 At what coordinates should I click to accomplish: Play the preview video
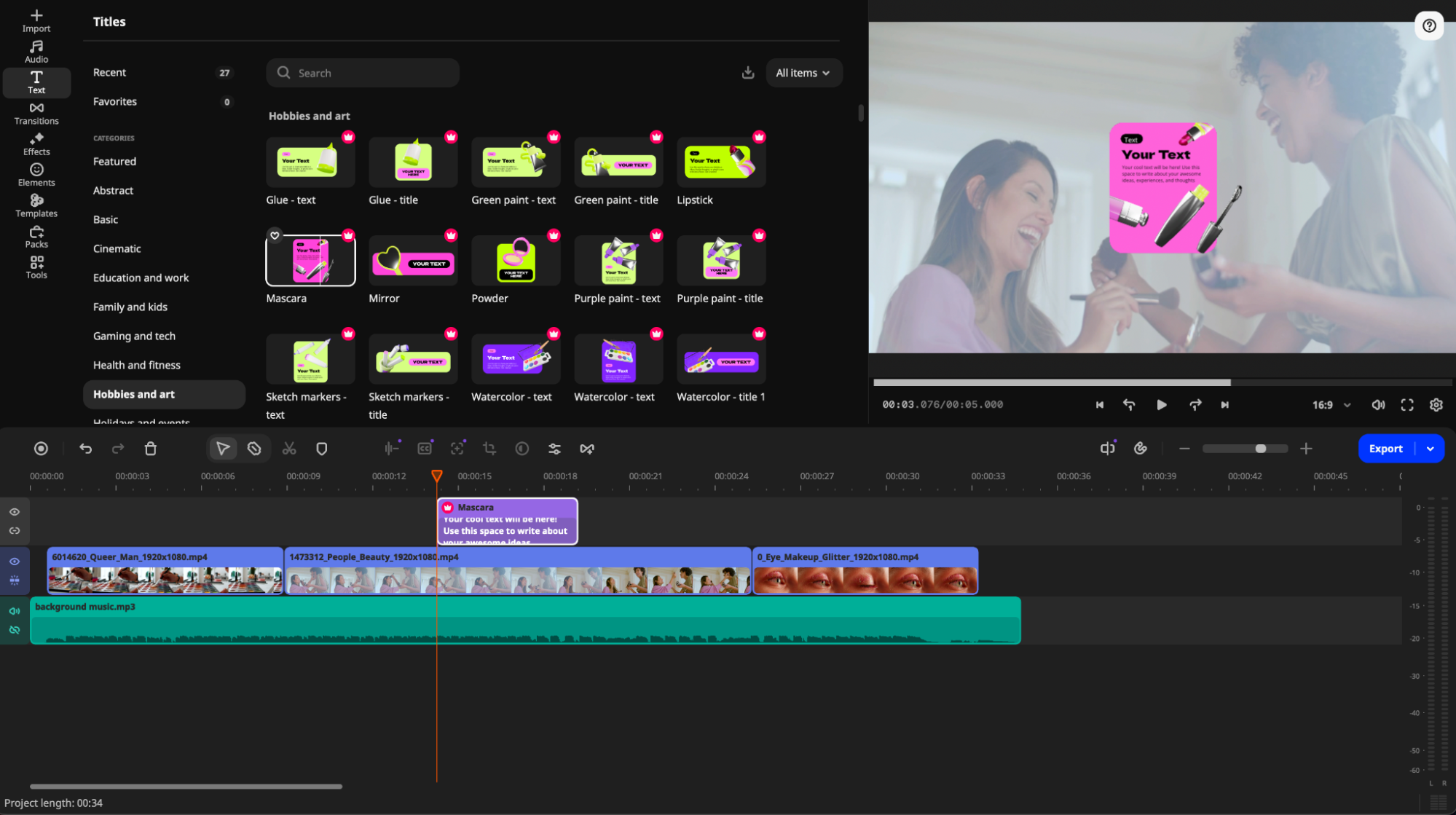[x=1162, y=405]
